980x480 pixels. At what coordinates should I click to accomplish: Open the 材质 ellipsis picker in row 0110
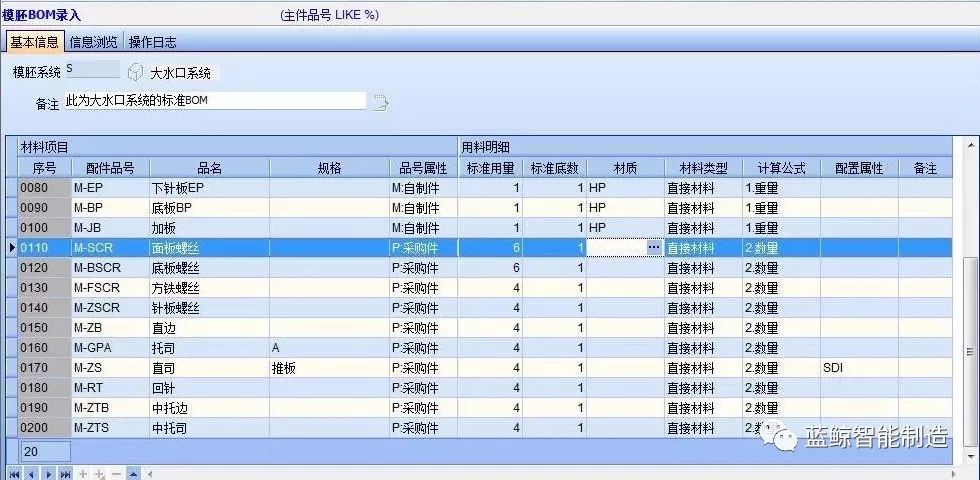654,247
